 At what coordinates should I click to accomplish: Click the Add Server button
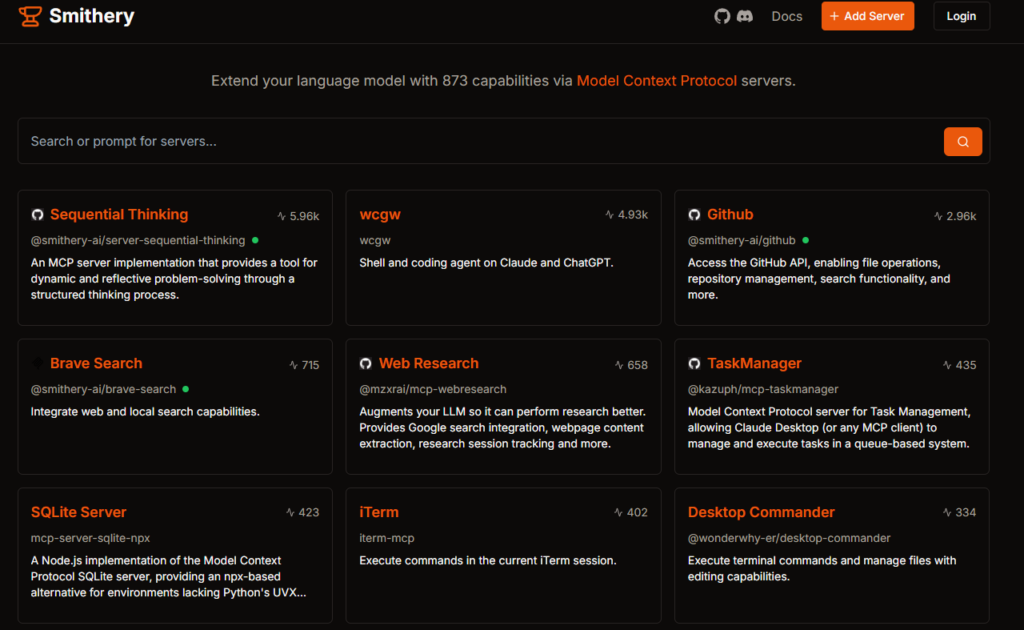[x=867, y=16]
